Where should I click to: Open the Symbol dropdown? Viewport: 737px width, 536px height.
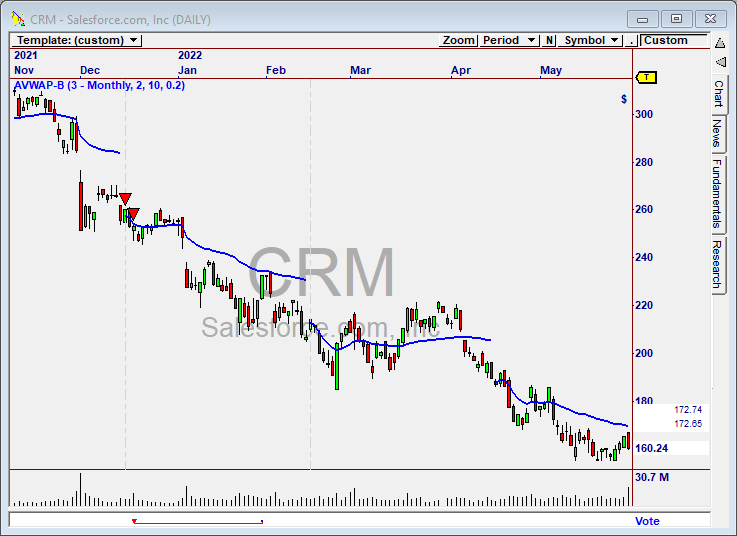(590, 40)
